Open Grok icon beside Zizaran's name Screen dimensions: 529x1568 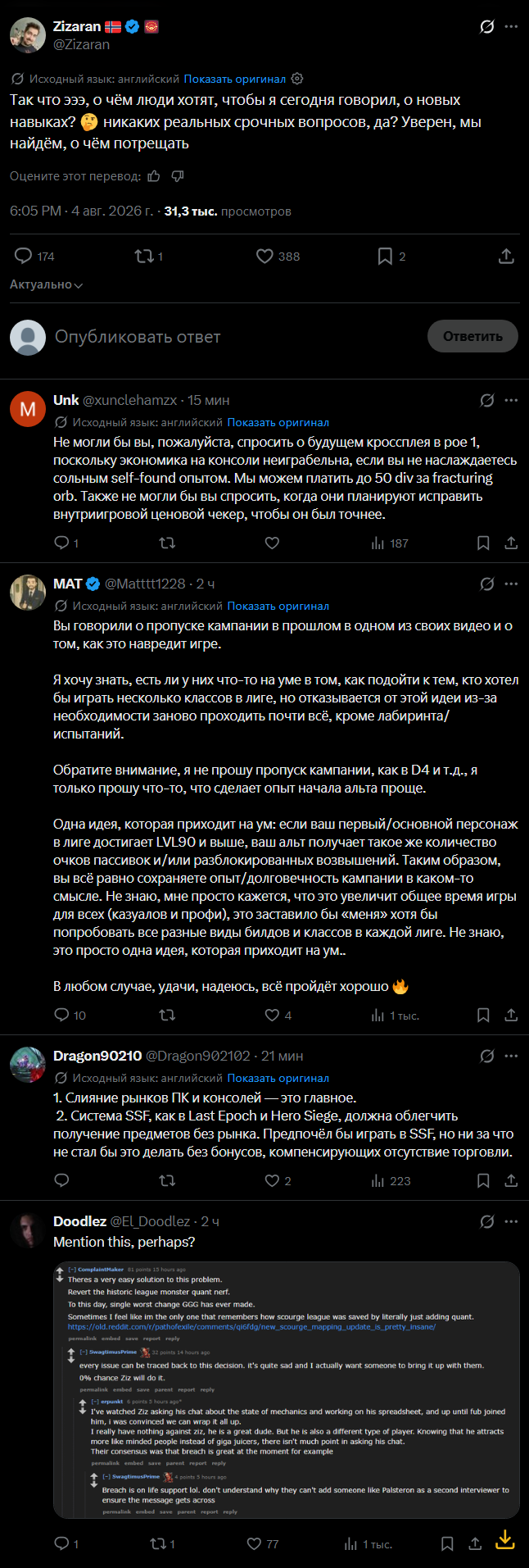tap(486, 27)
